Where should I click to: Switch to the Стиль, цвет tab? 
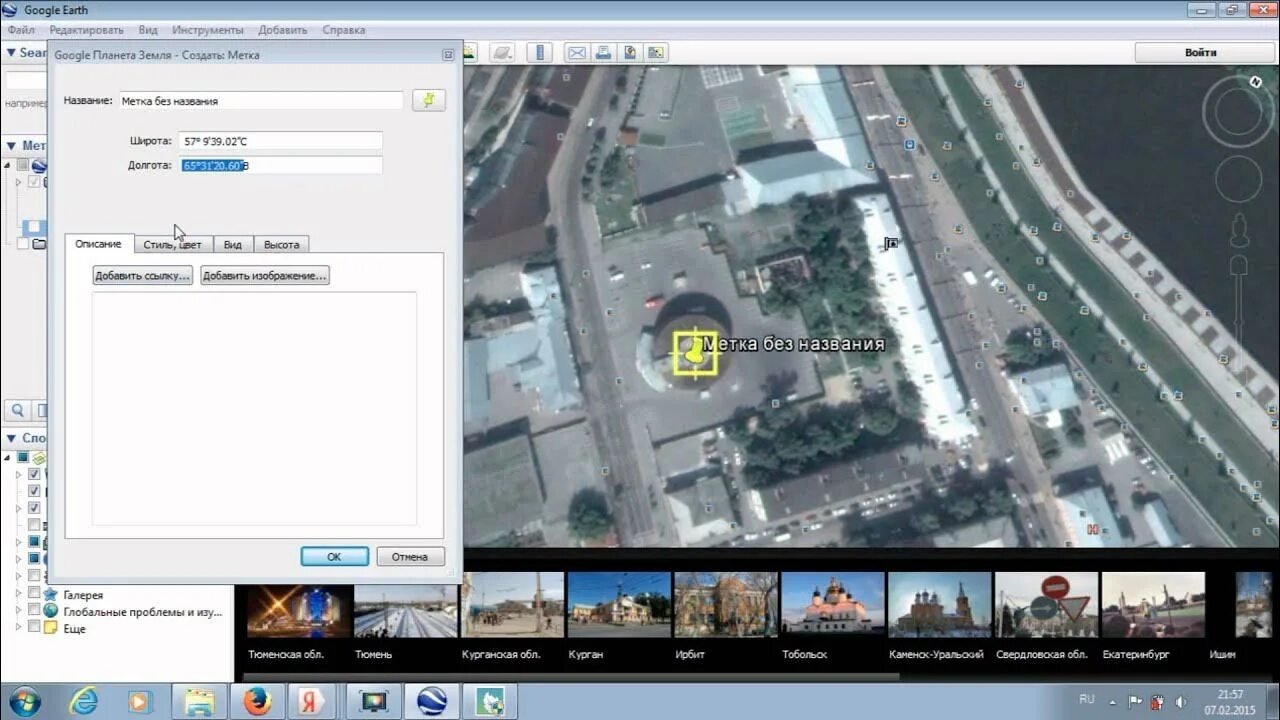[x=172, y=244]
